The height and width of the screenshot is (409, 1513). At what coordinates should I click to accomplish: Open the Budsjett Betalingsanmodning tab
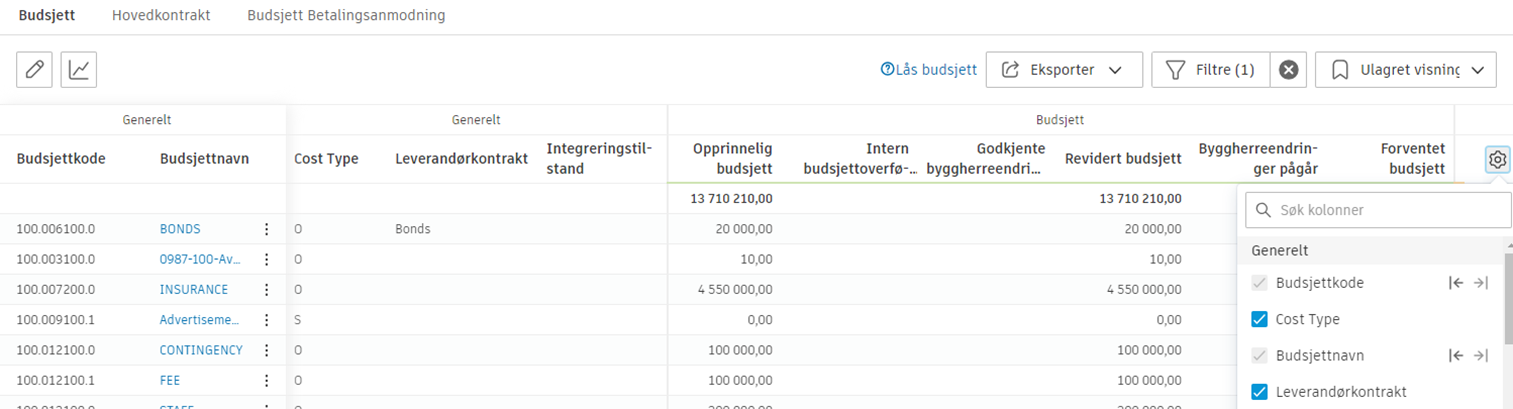(346, 16)
